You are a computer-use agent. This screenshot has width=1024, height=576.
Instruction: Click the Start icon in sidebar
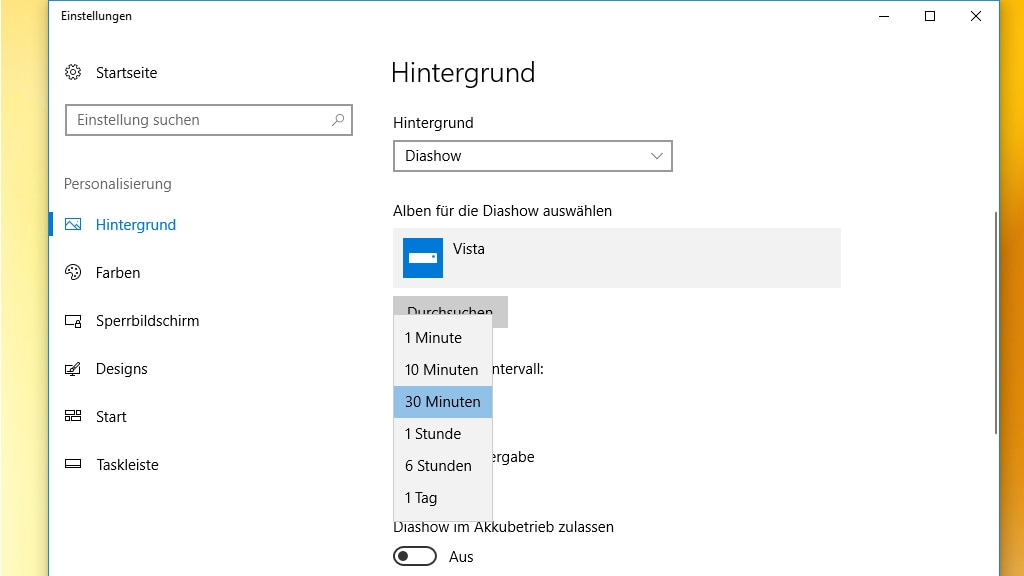[x=73, y=417]
